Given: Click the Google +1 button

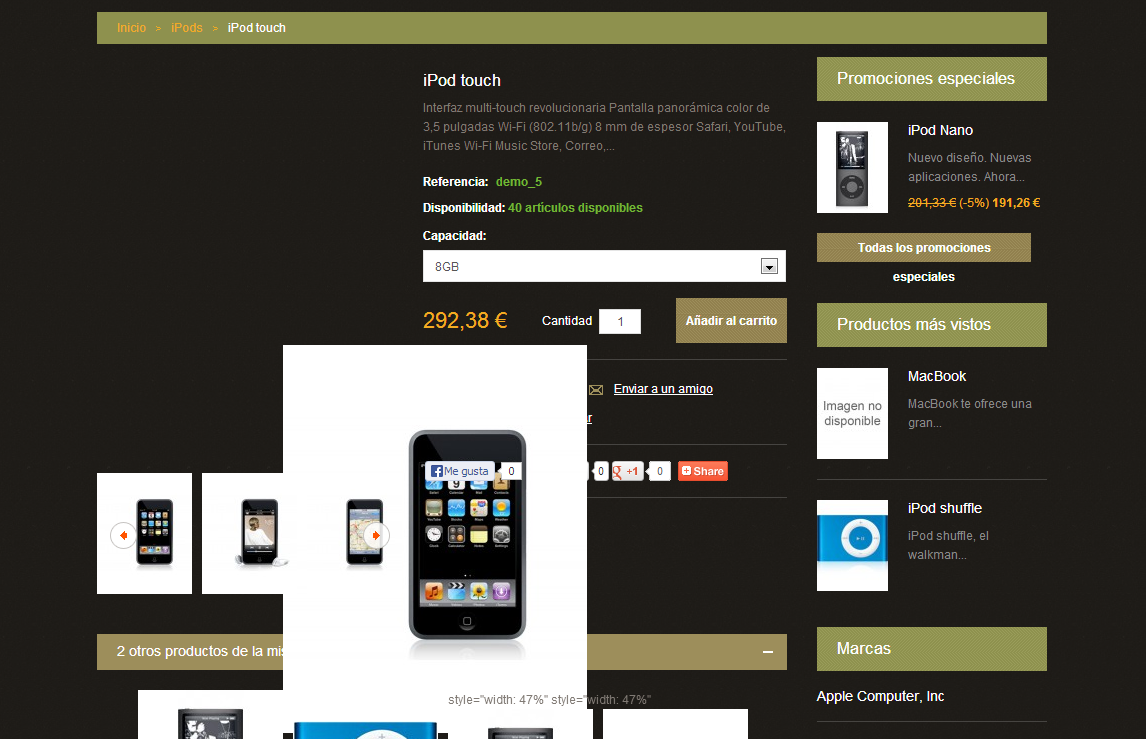Looking at the screenshot, I should tap(627, 471).
